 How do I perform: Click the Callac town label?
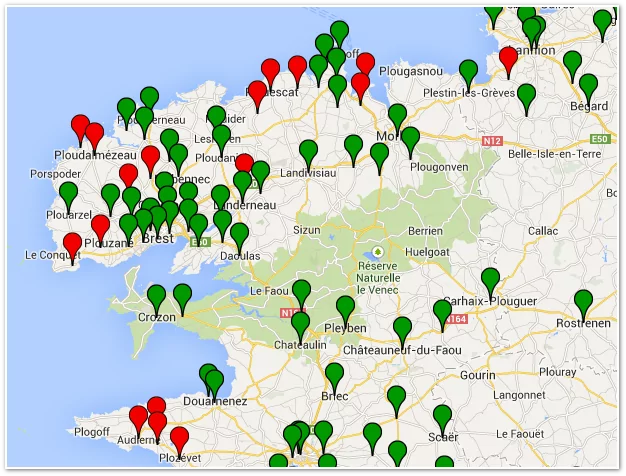543,231
